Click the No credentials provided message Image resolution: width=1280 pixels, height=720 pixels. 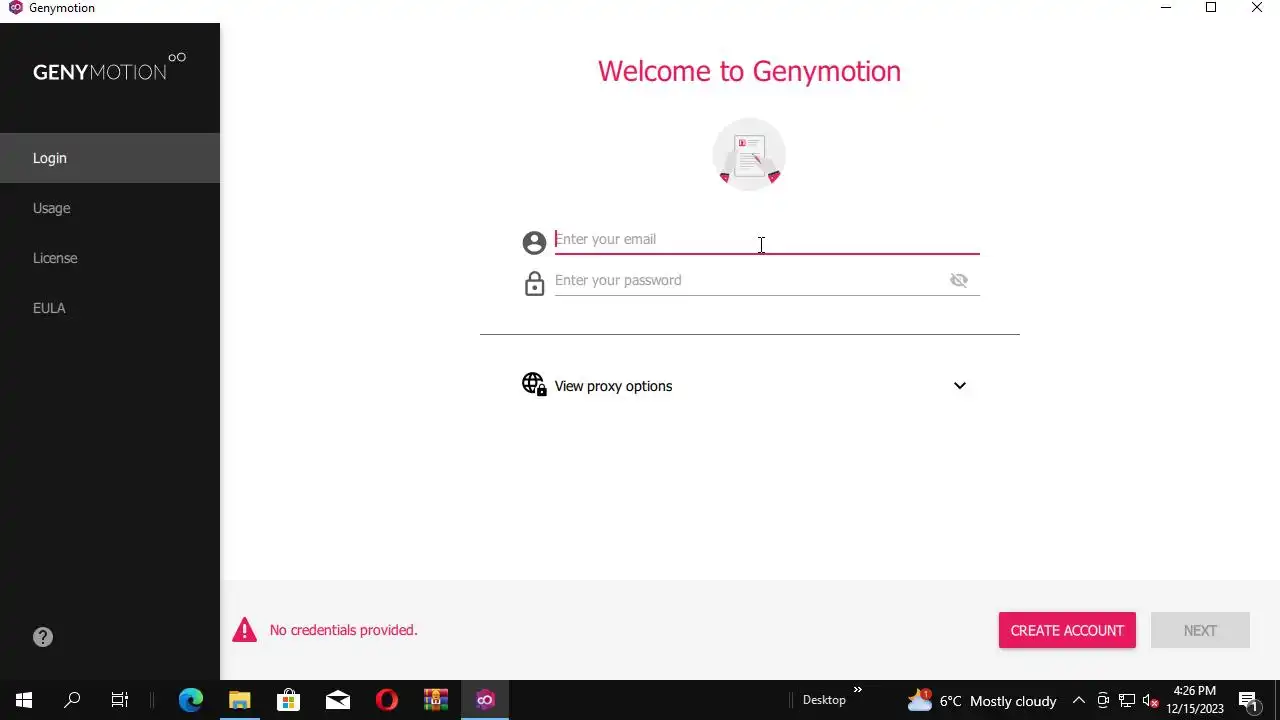click(343, 630)
